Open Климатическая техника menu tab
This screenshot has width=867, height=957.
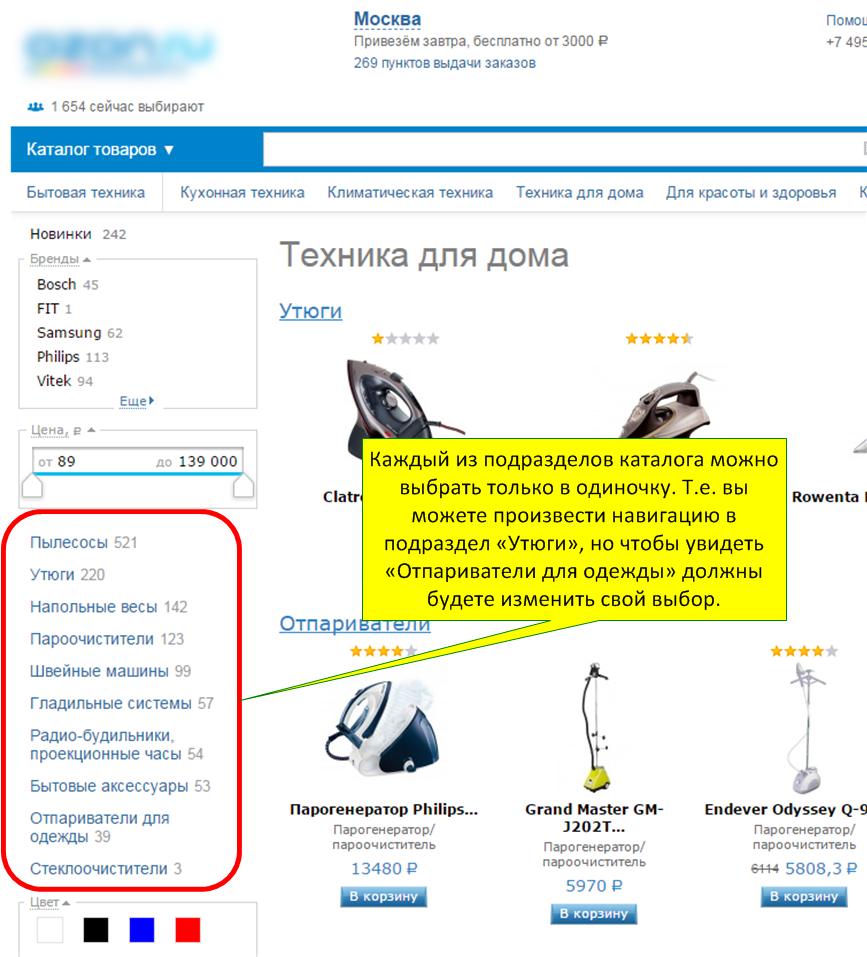[410, 192]
